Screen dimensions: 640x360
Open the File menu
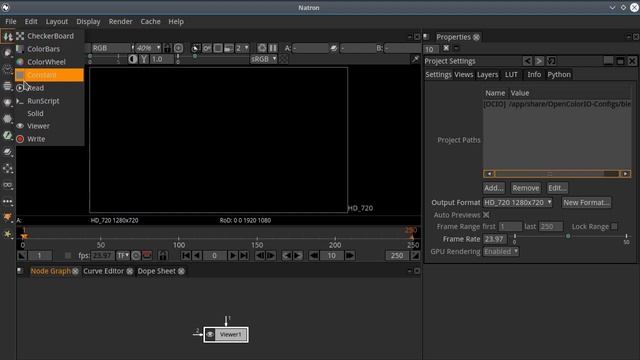click(x=11, y=22)
